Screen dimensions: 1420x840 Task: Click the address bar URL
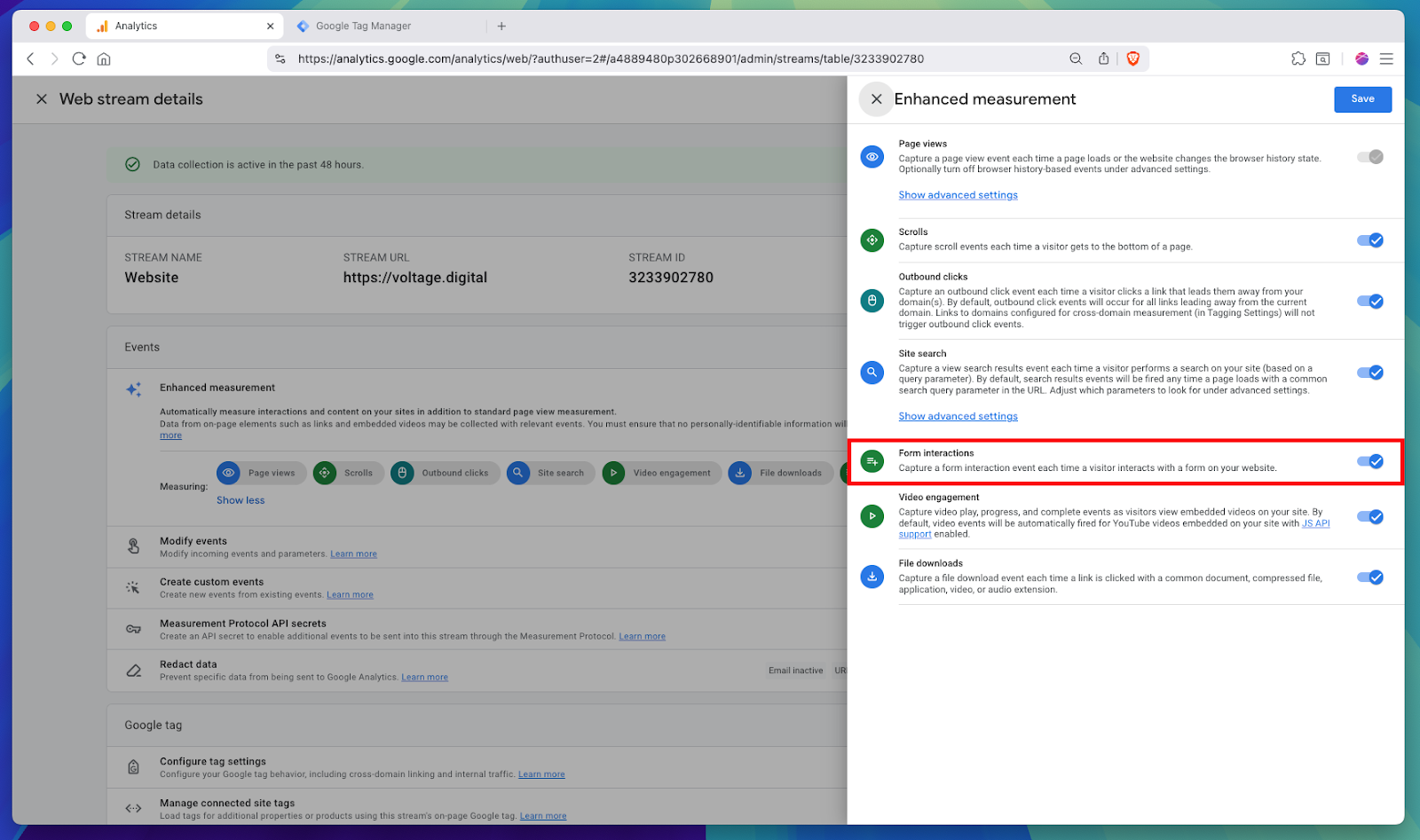click(x=611, y=59)
